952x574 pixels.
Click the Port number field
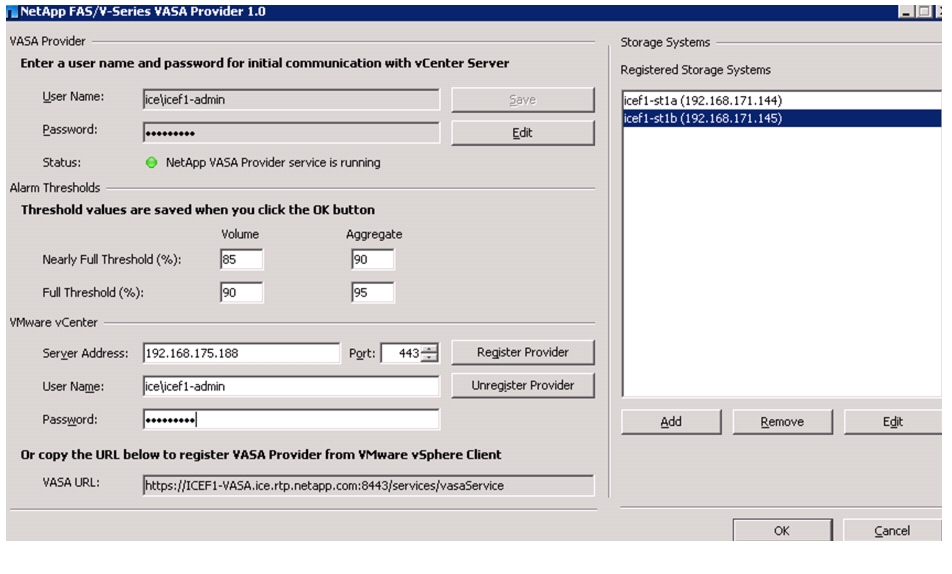tap(401, 353)
